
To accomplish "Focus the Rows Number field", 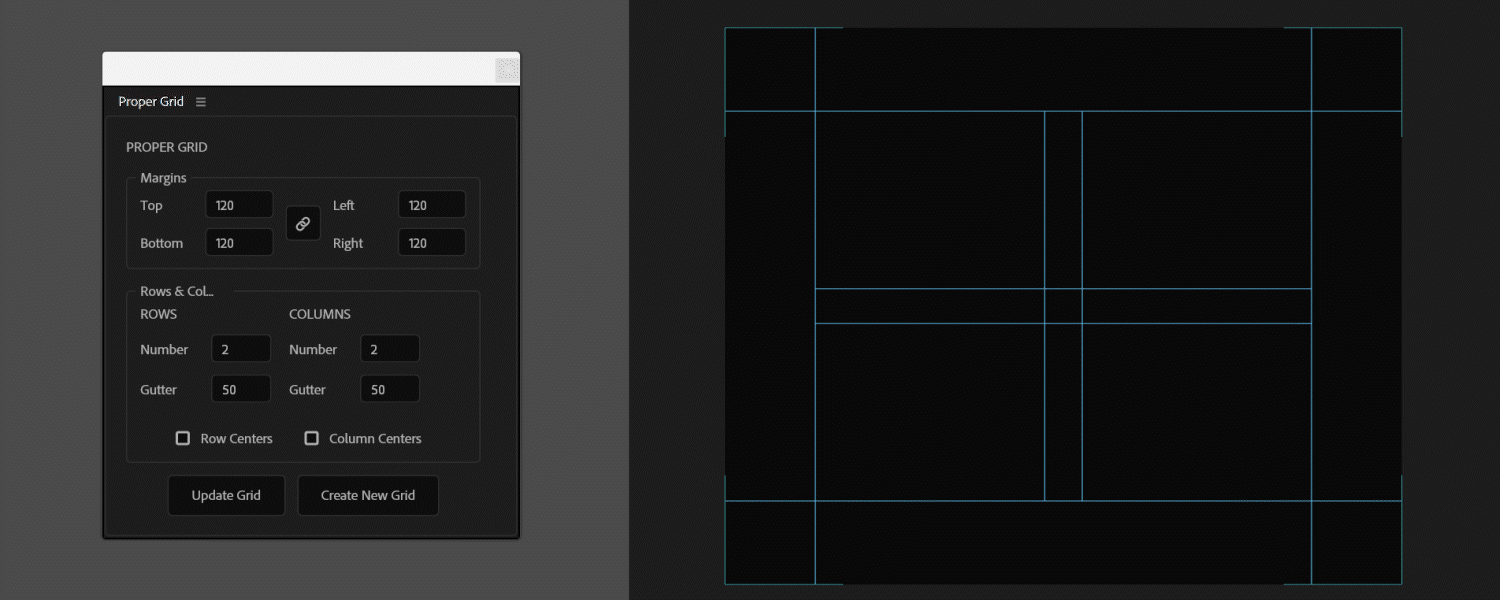I will click(x=241, y=349).
